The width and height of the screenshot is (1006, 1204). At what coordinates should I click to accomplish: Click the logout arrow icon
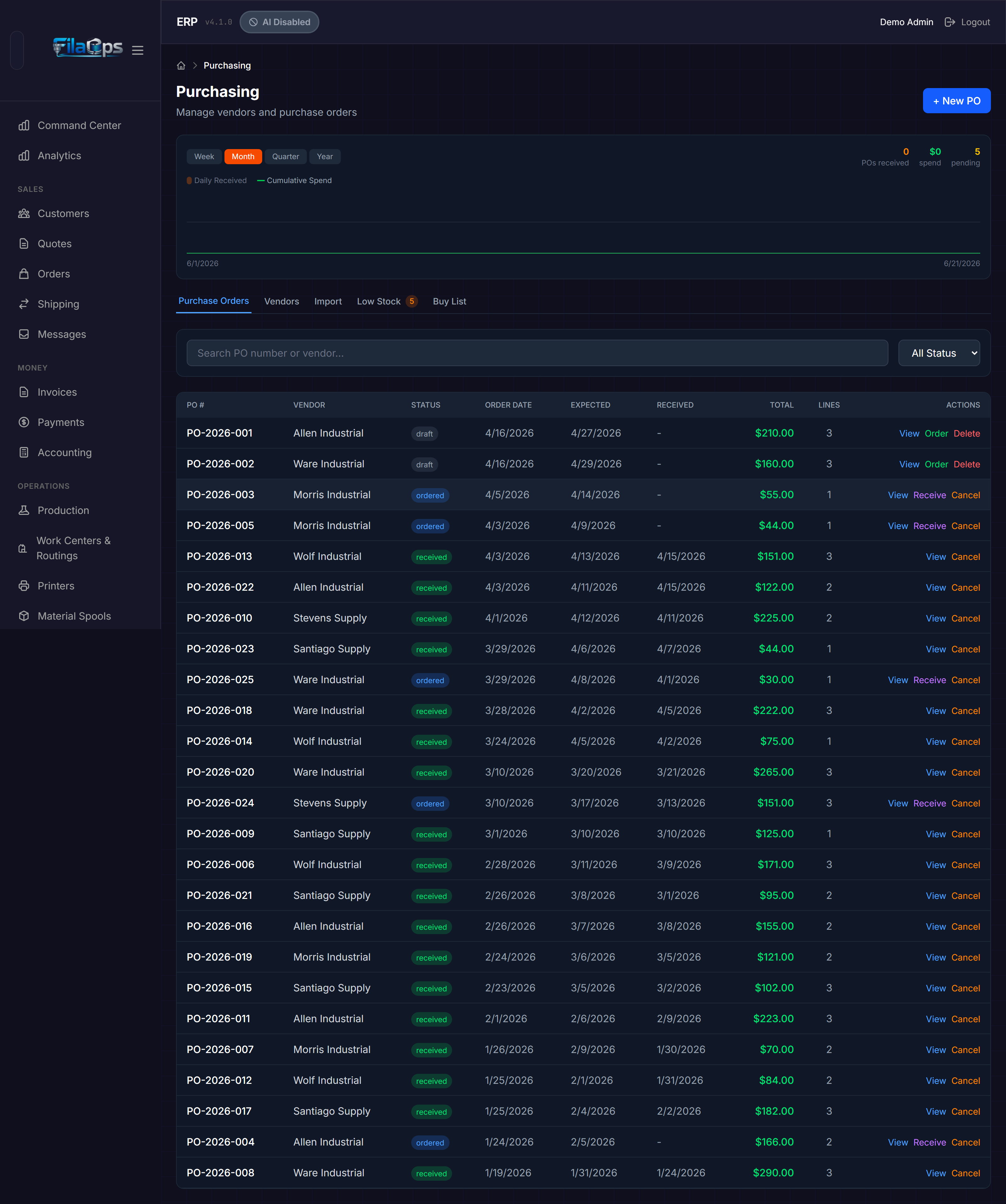[x=950, y=22]
